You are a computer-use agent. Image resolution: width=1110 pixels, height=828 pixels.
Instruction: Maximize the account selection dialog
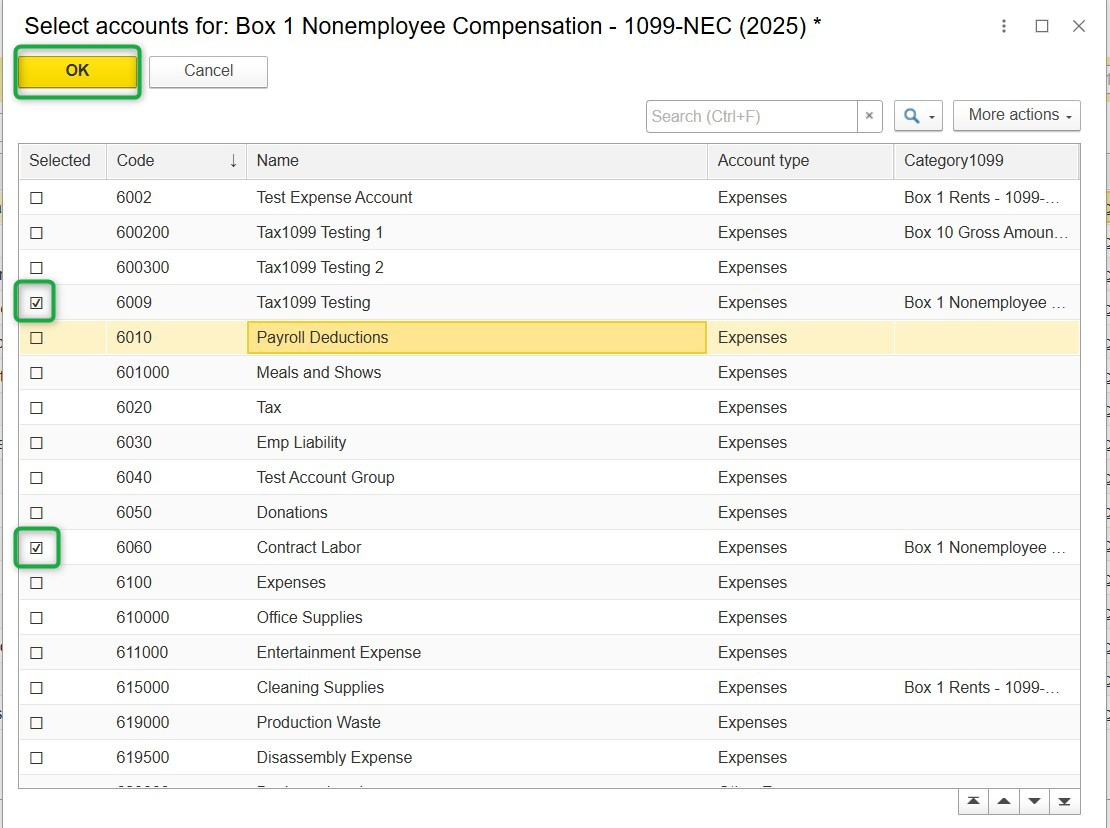[1042, 27]
